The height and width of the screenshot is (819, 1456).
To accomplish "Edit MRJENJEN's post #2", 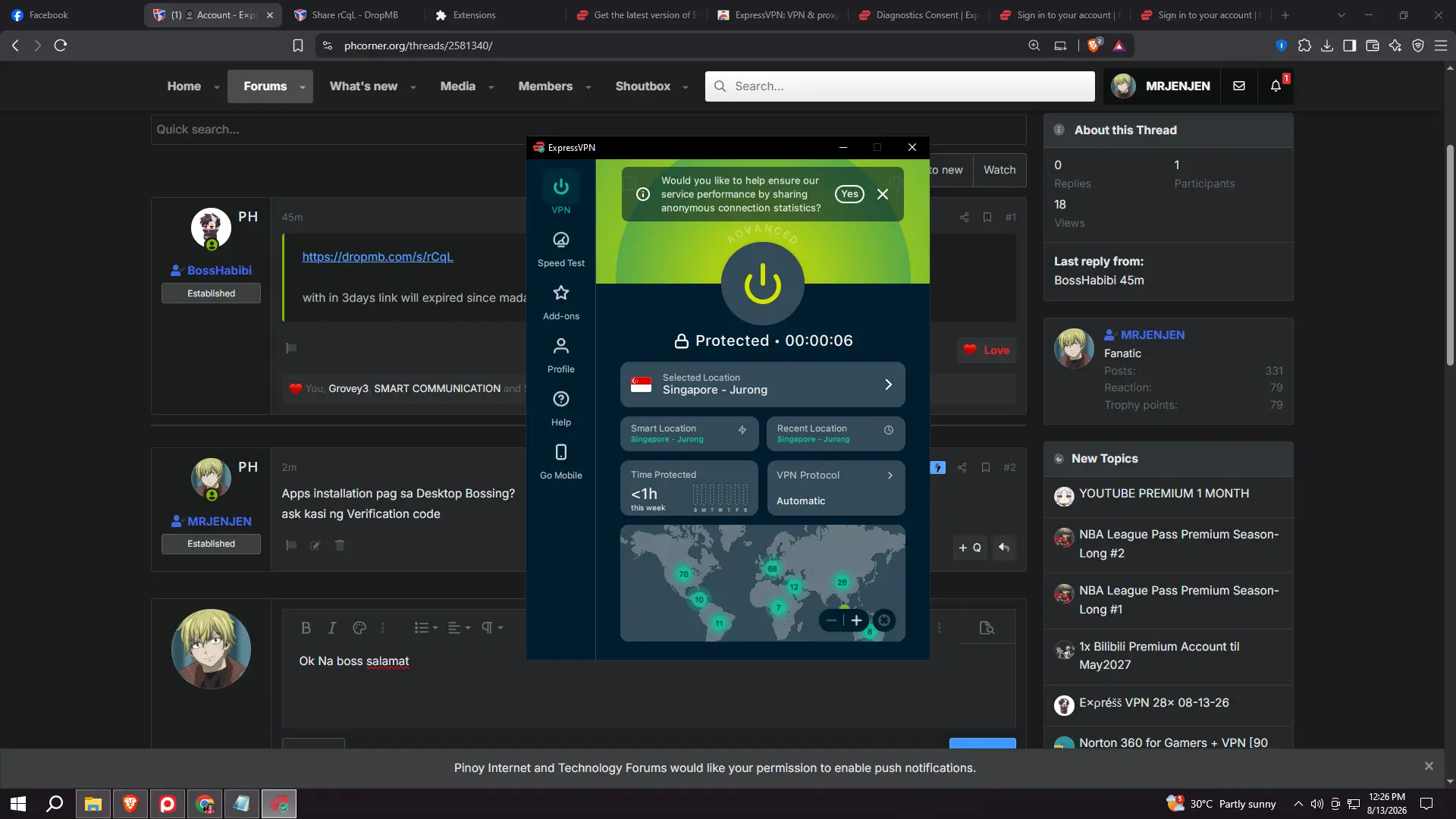I will tap(315, 545).
